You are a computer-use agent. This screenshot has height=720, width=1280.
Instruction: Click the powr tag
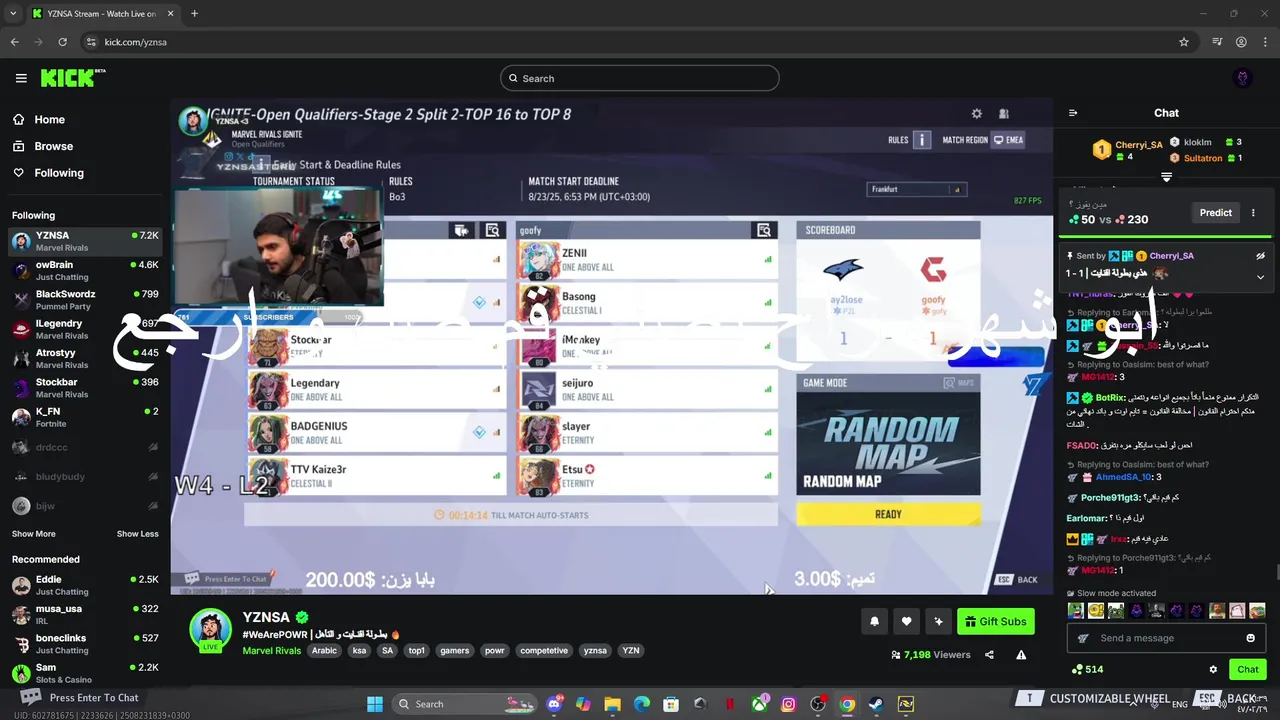click(494, 651)
